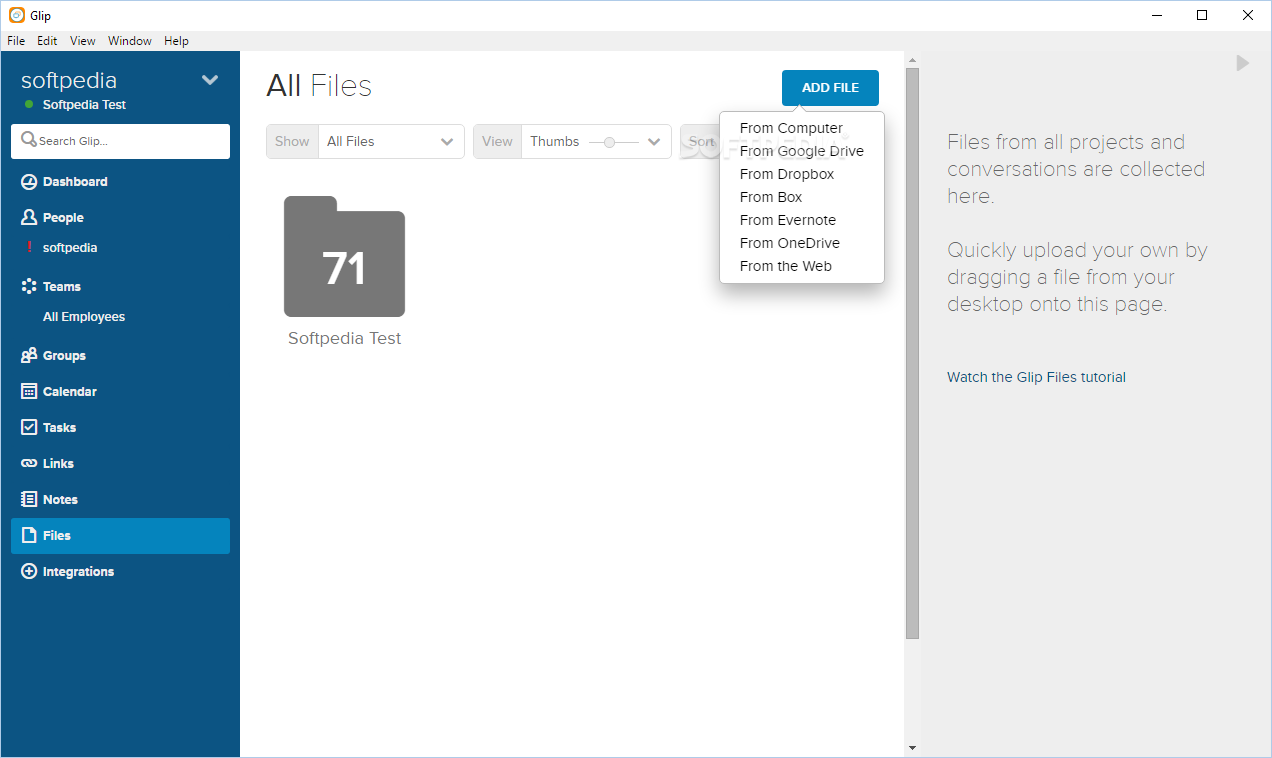Viewport: 1272px width, 758px height.
Task: Open the File menu
Action: click(16, 41)
